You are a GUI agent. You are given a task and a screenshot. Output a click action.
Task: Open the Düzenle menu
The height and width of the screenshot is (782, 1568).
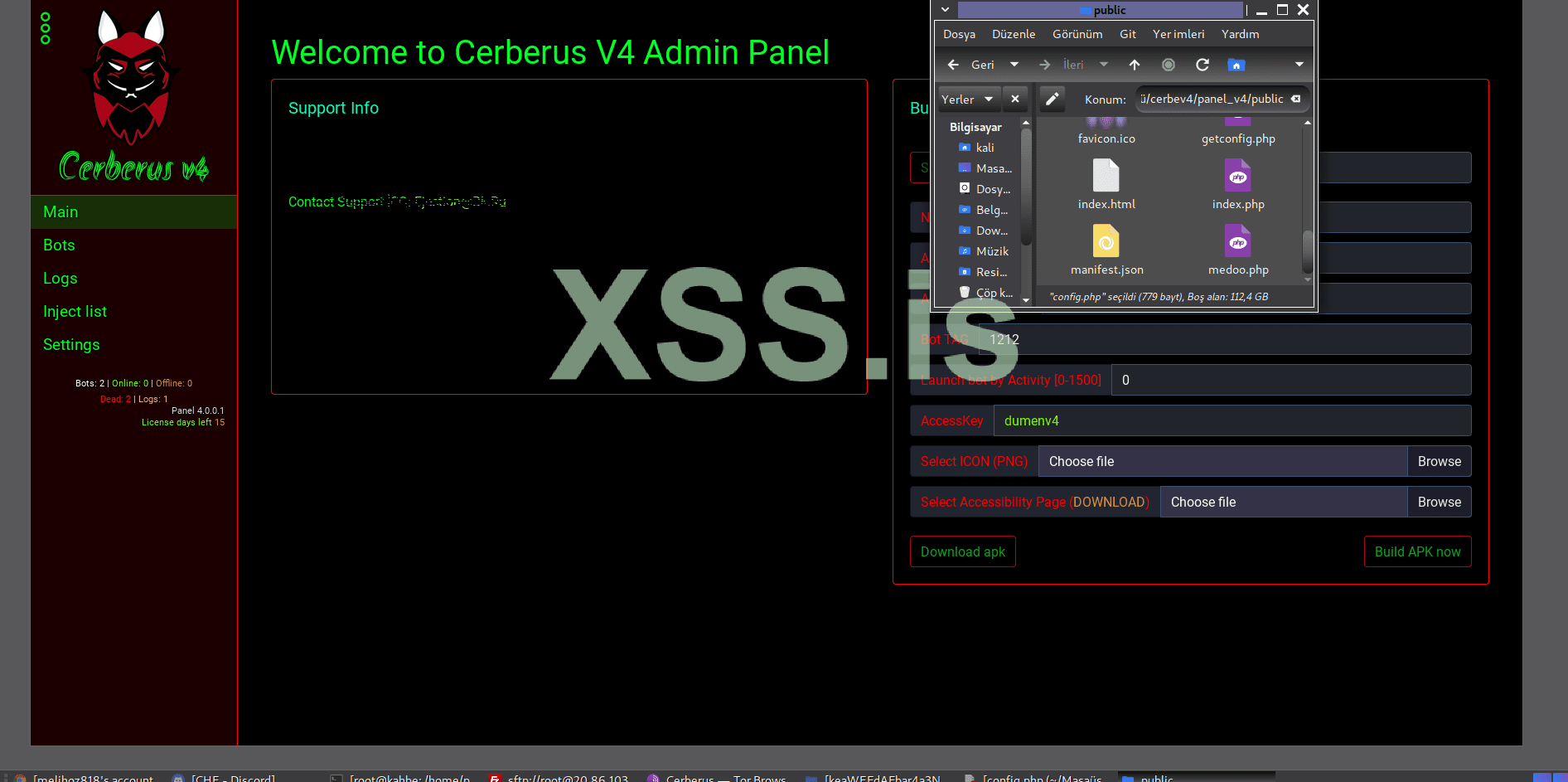coord(1014,34)
